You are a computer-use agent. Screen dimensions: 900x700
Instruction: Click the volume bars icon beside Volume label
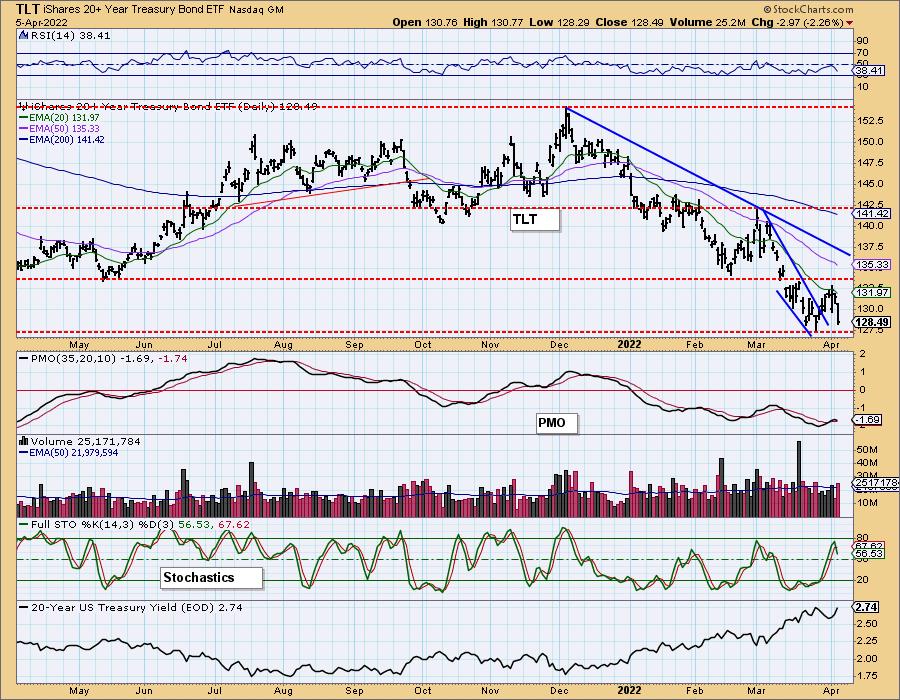tap(24, 441)
